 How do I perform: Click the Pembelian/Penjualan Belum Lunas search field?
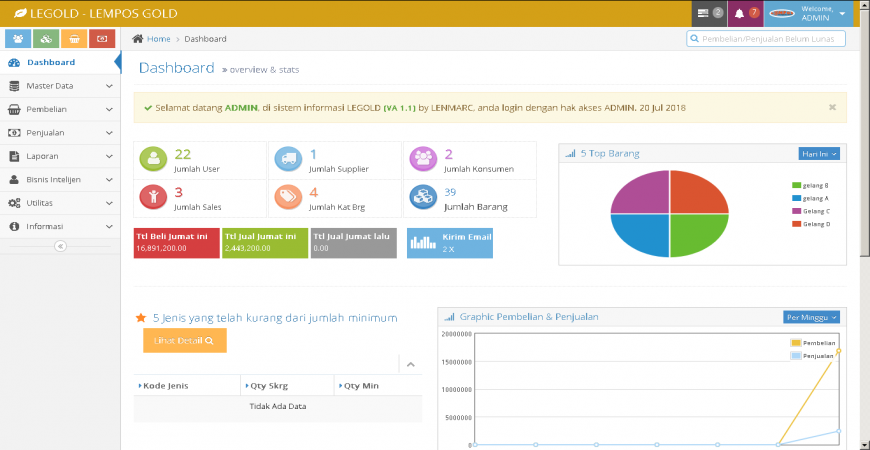point(766,39)
